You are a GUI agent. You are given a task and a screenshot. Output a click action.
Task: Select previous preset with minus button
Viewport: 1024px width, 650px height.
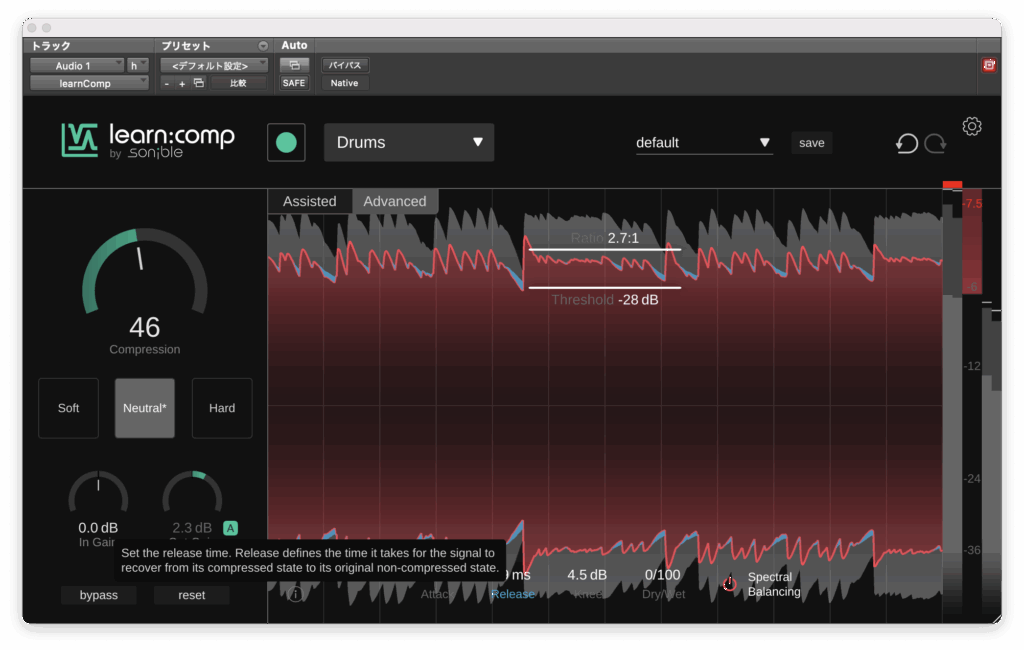pyautogui.click(x=167, y=84)
